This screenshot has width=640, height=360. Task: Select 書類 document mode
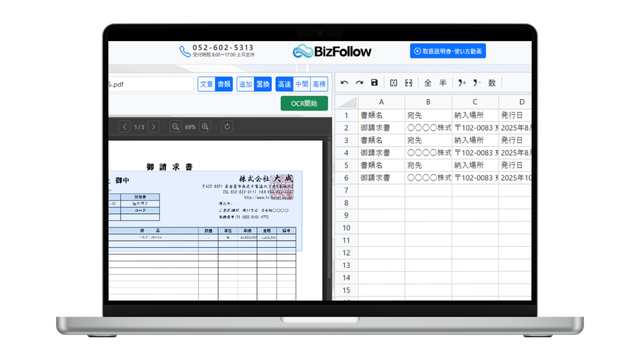pos(224,84)
